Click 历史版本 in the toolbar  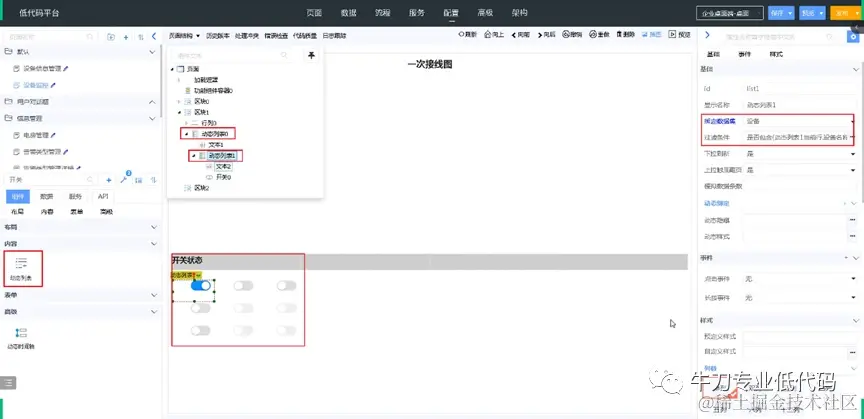pos(218,35)
